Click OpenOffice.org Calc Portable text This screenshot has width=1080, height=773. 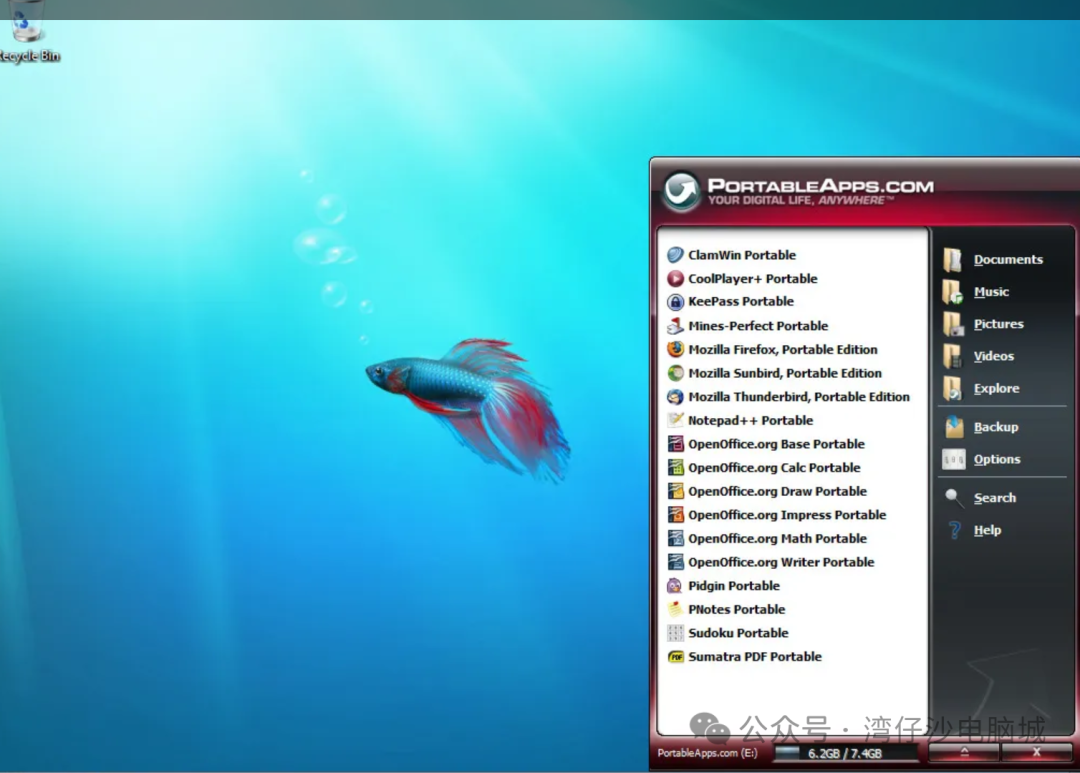[774, 468]
